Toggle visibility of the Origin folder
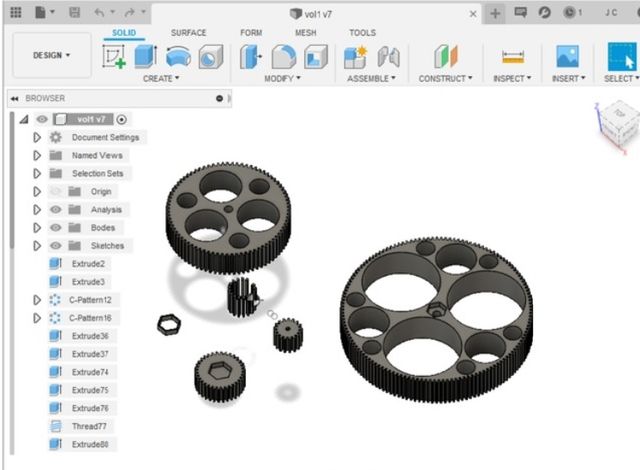 (56, 192)
